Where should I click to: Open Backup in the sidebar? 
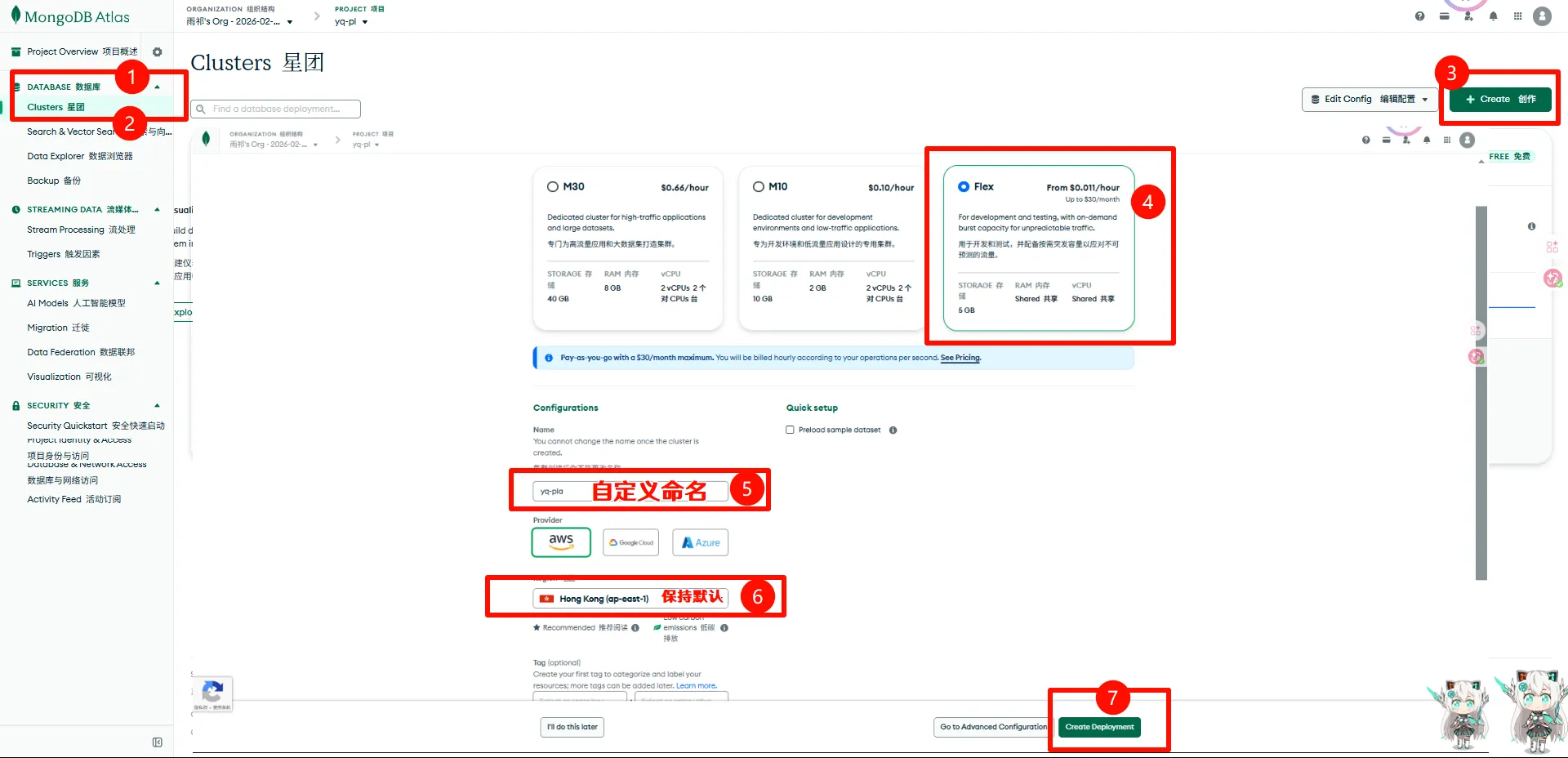coord(54,181)
